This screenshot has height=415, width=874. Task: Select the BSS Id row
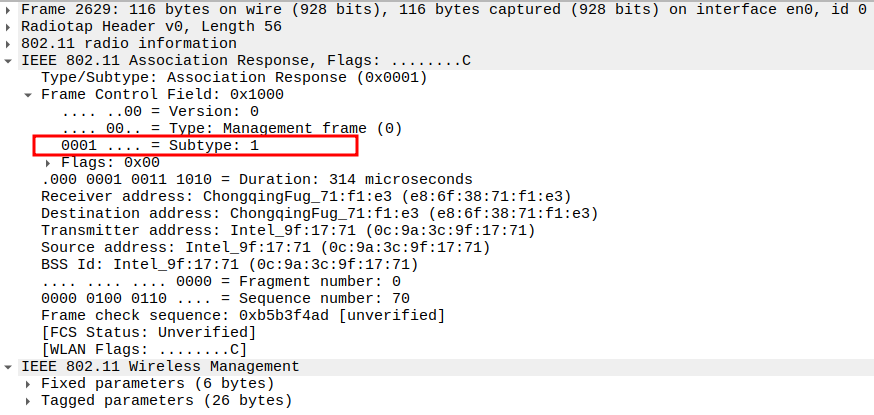(228, 264)
